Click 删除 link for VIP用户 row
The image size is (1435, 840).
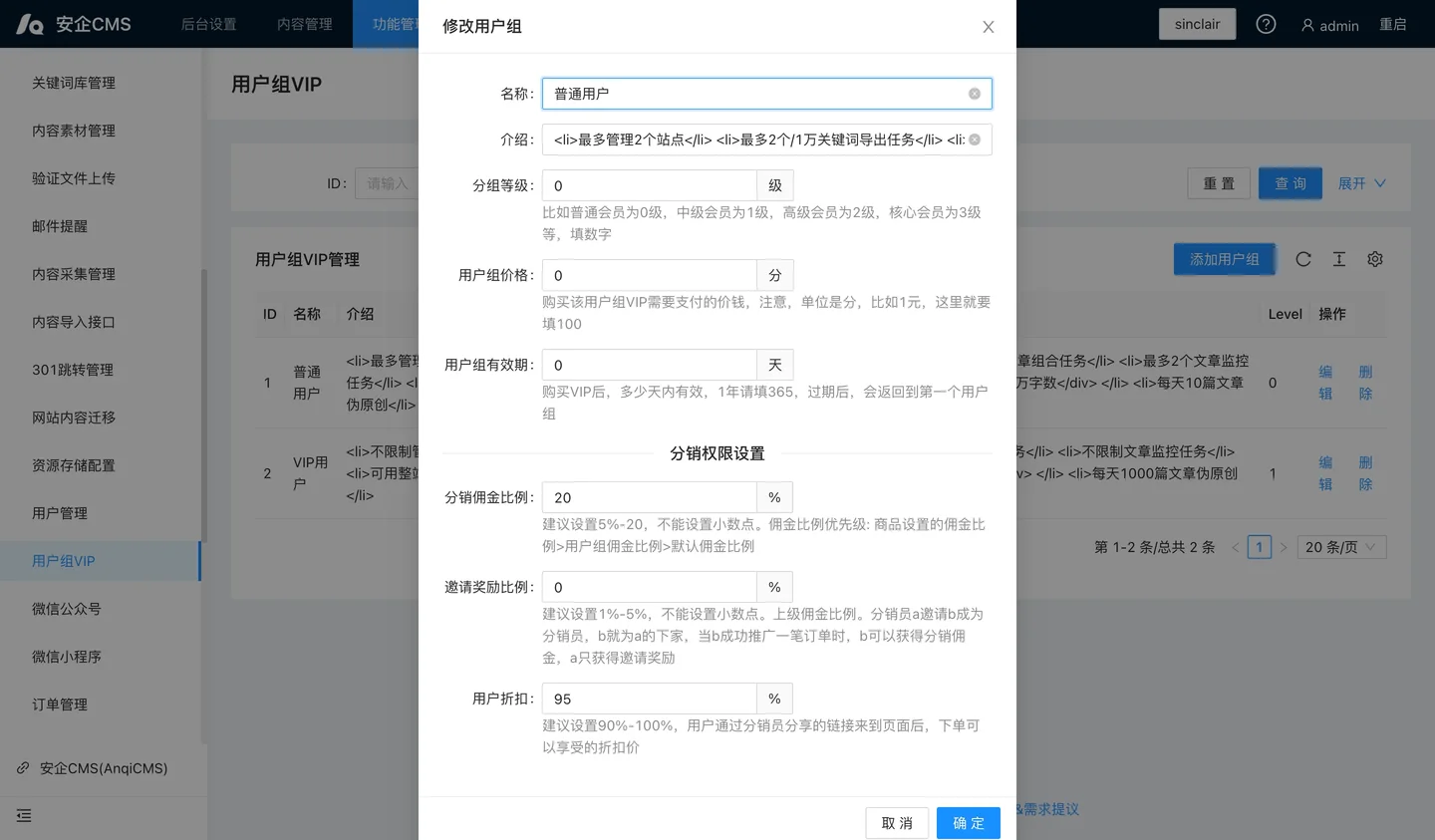point(1365,473)
